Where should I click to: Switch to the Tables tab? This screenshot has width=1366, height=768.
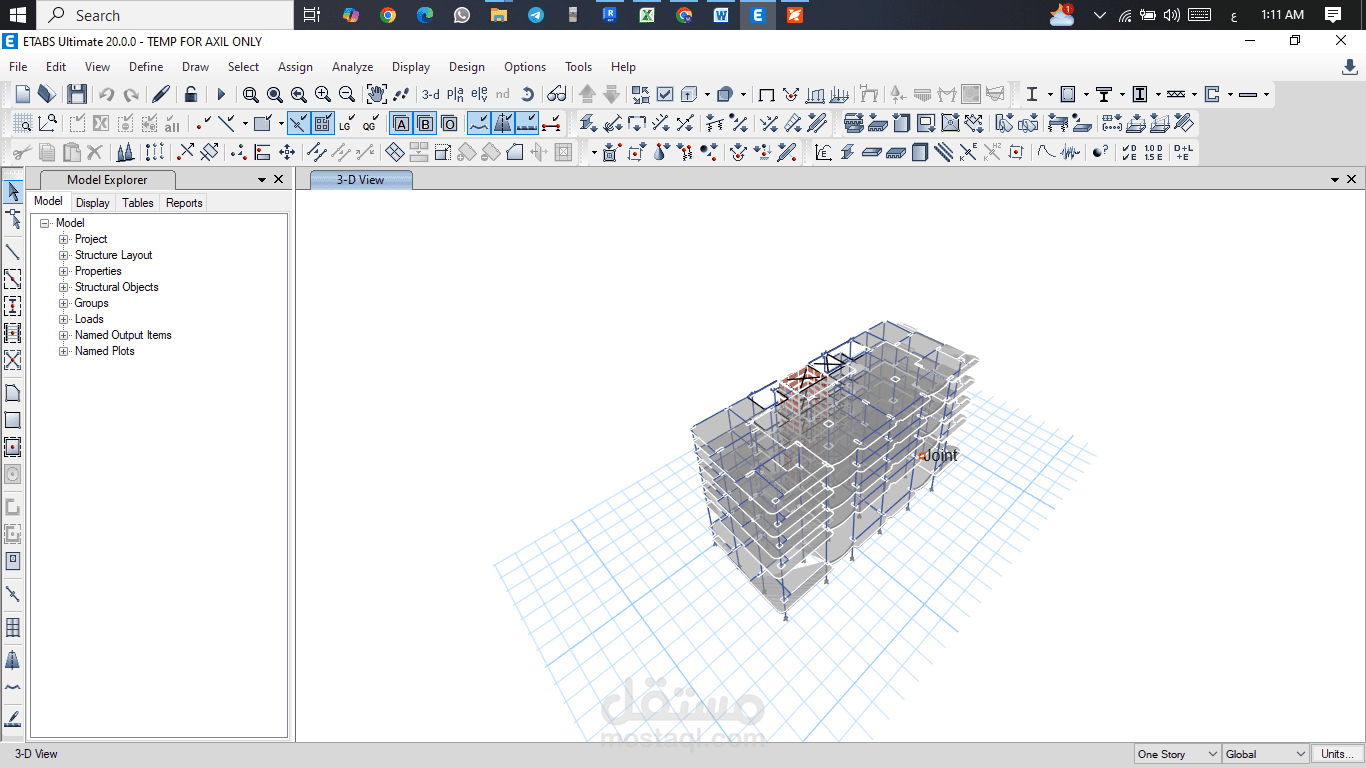138,202
